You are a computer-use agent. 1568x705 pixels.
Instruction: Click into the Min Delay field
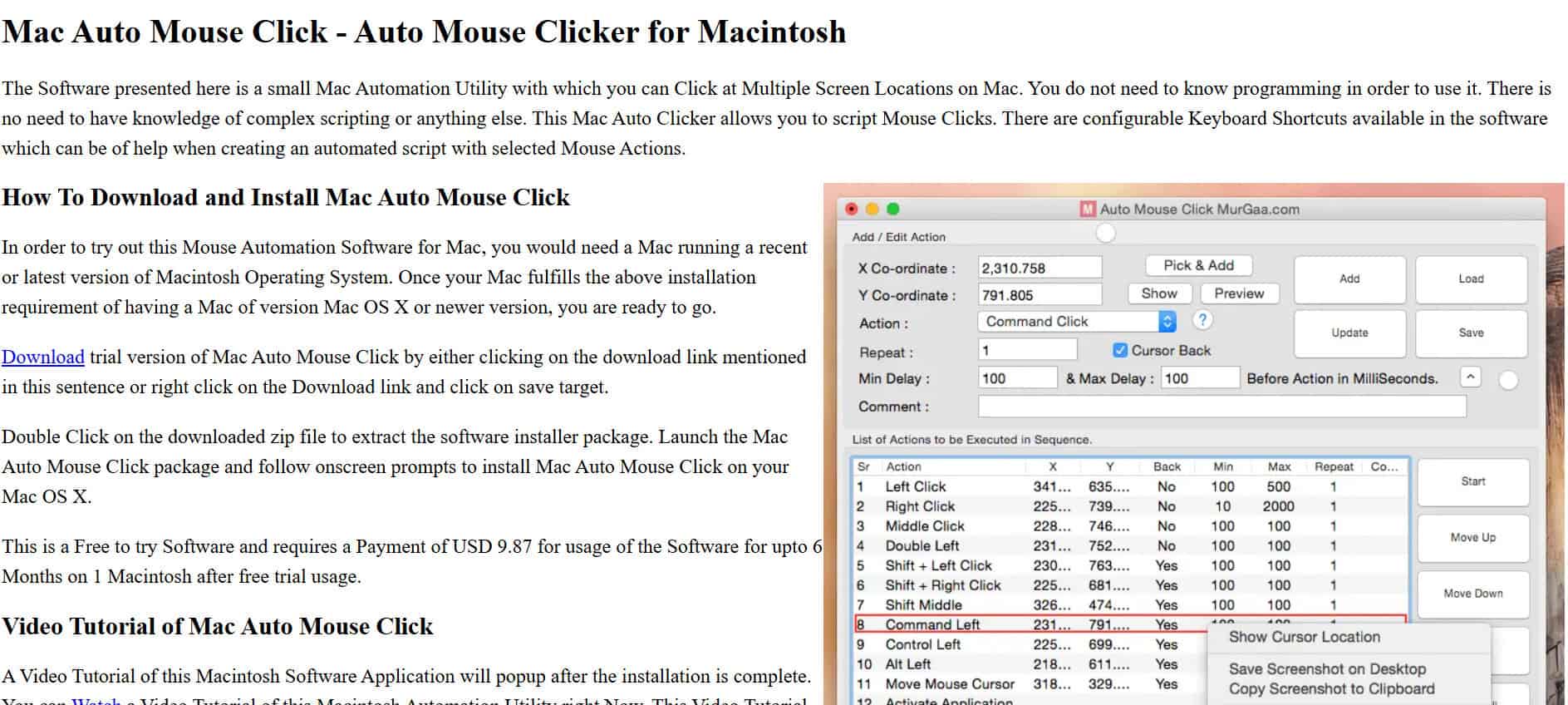pyautogui.click(x=1017, y=378)
